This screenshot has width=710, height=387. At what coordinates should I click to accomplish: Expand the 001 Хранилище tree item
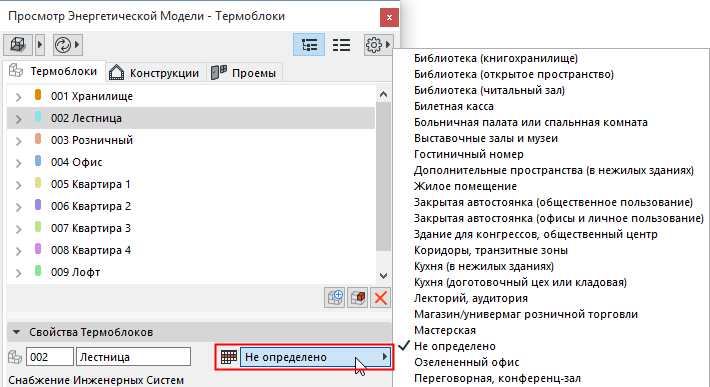point(19,96)
